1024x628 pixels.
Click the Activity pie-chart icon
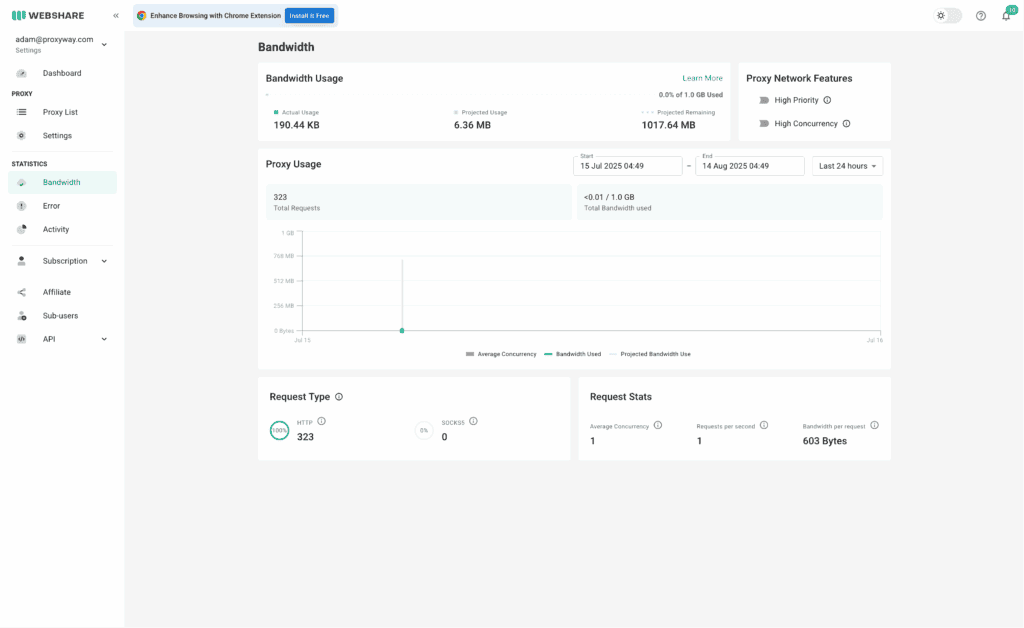coord(22,229)
